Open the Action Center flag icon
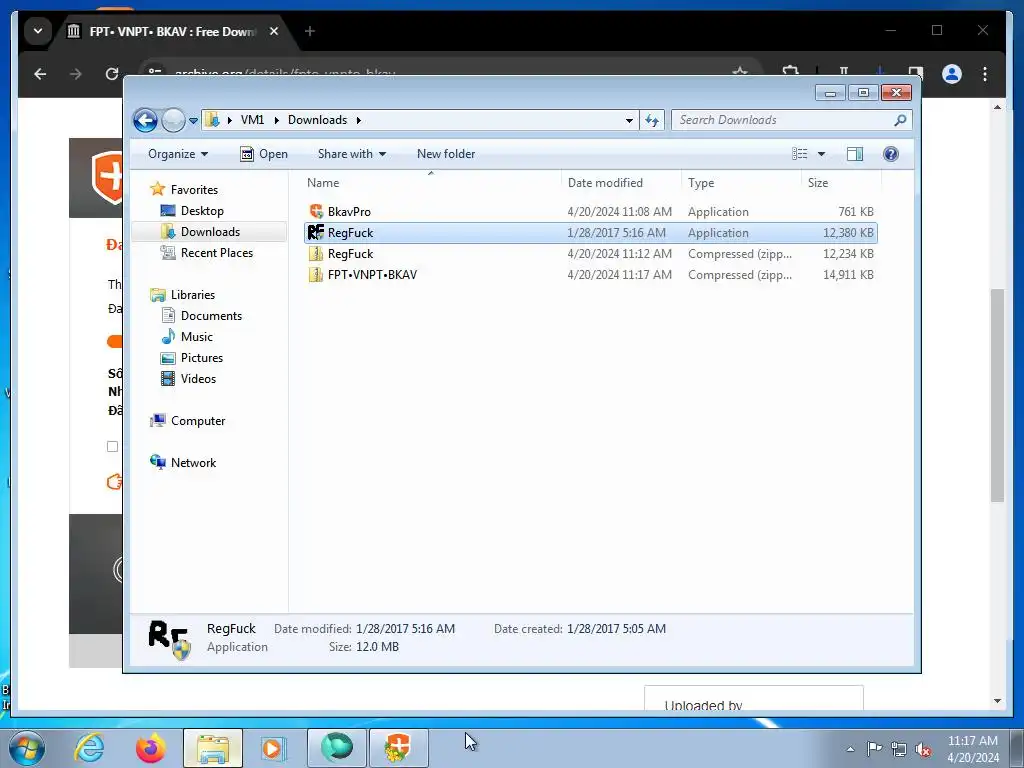 (874, 749)
